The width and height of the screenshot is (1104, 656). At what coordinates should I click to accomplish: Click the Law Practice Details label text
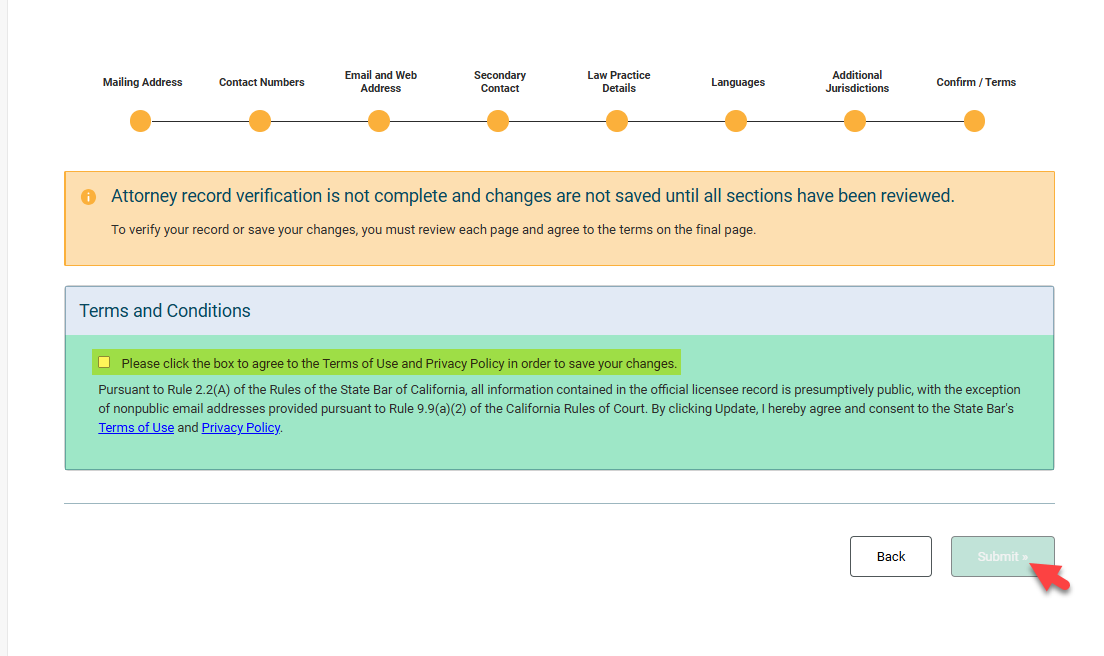(618, 82)
